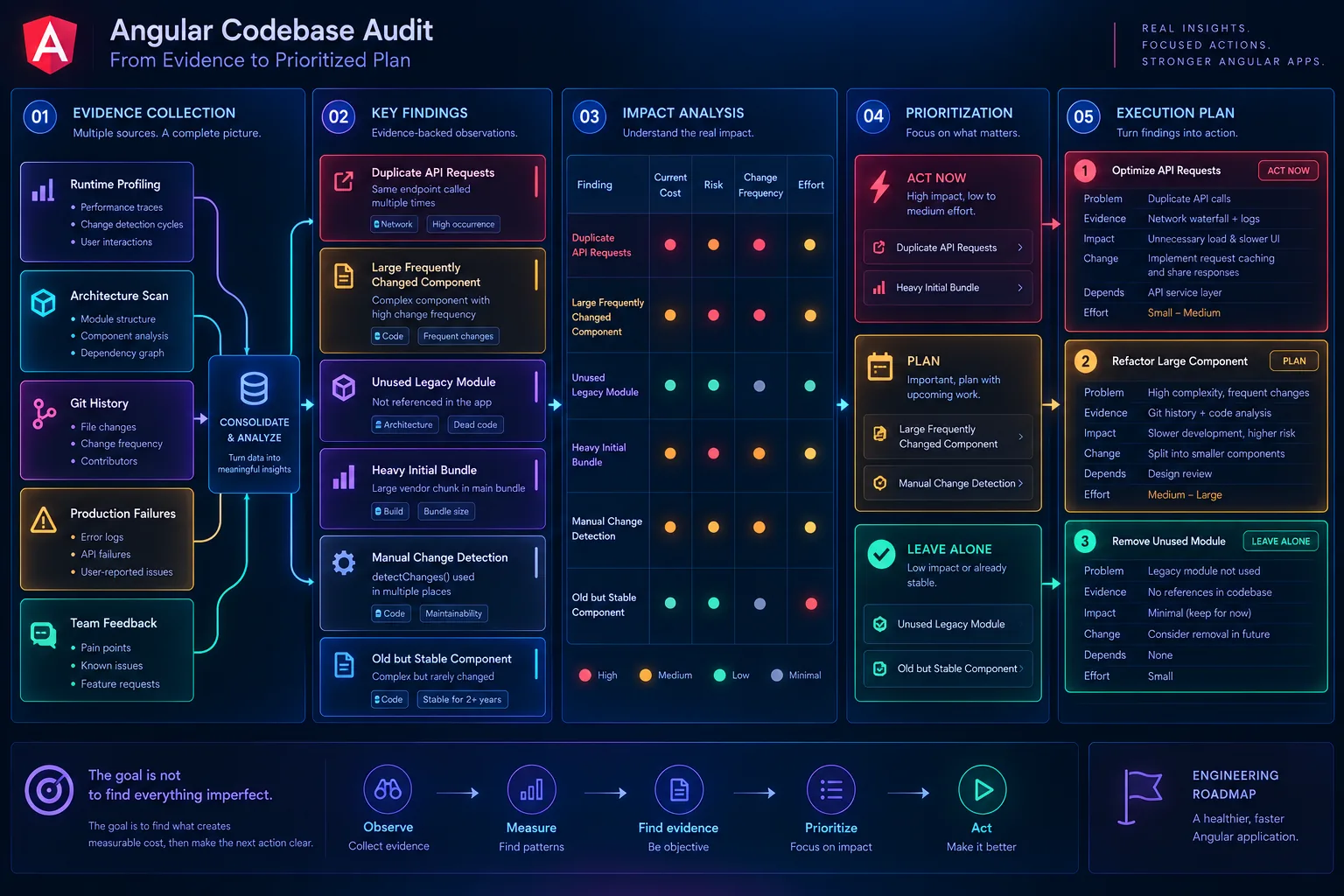Click the Current Cost column header
1344x896 pixels.
click(670, 185)
